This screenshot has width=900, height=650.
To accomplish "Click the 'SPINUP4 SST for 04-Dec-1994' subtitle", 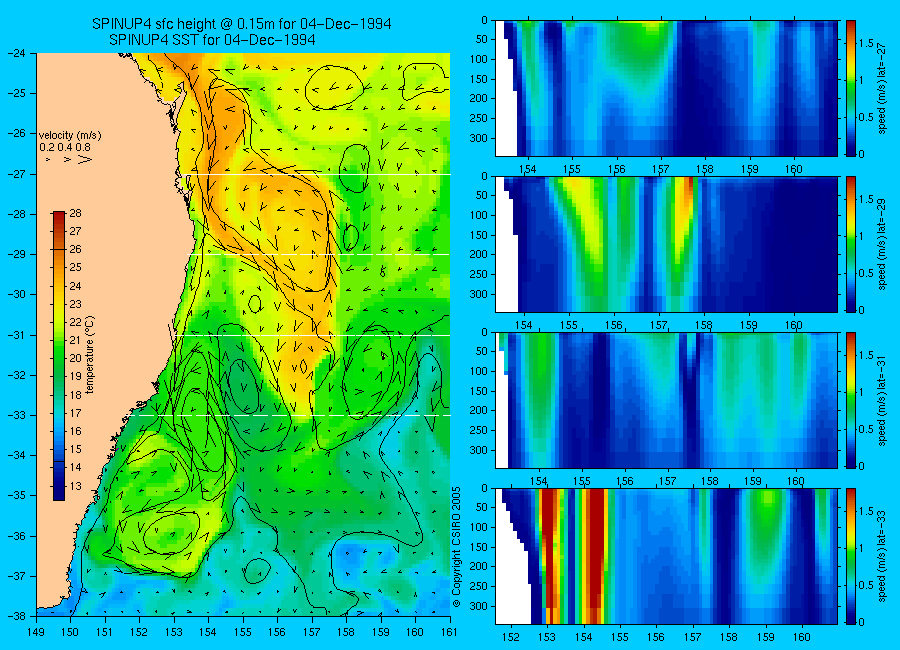I will pos(212,40).
